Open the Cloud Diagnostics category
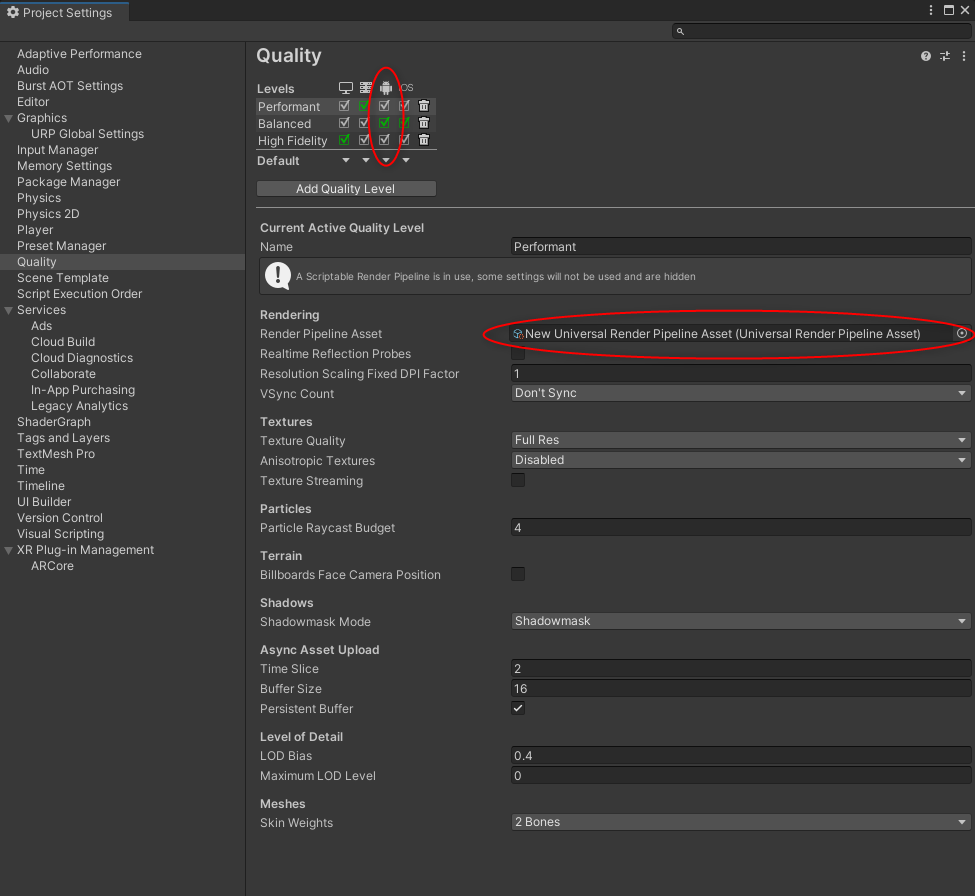975x896 pixels. pyautogui.click(x=82, y=358)
